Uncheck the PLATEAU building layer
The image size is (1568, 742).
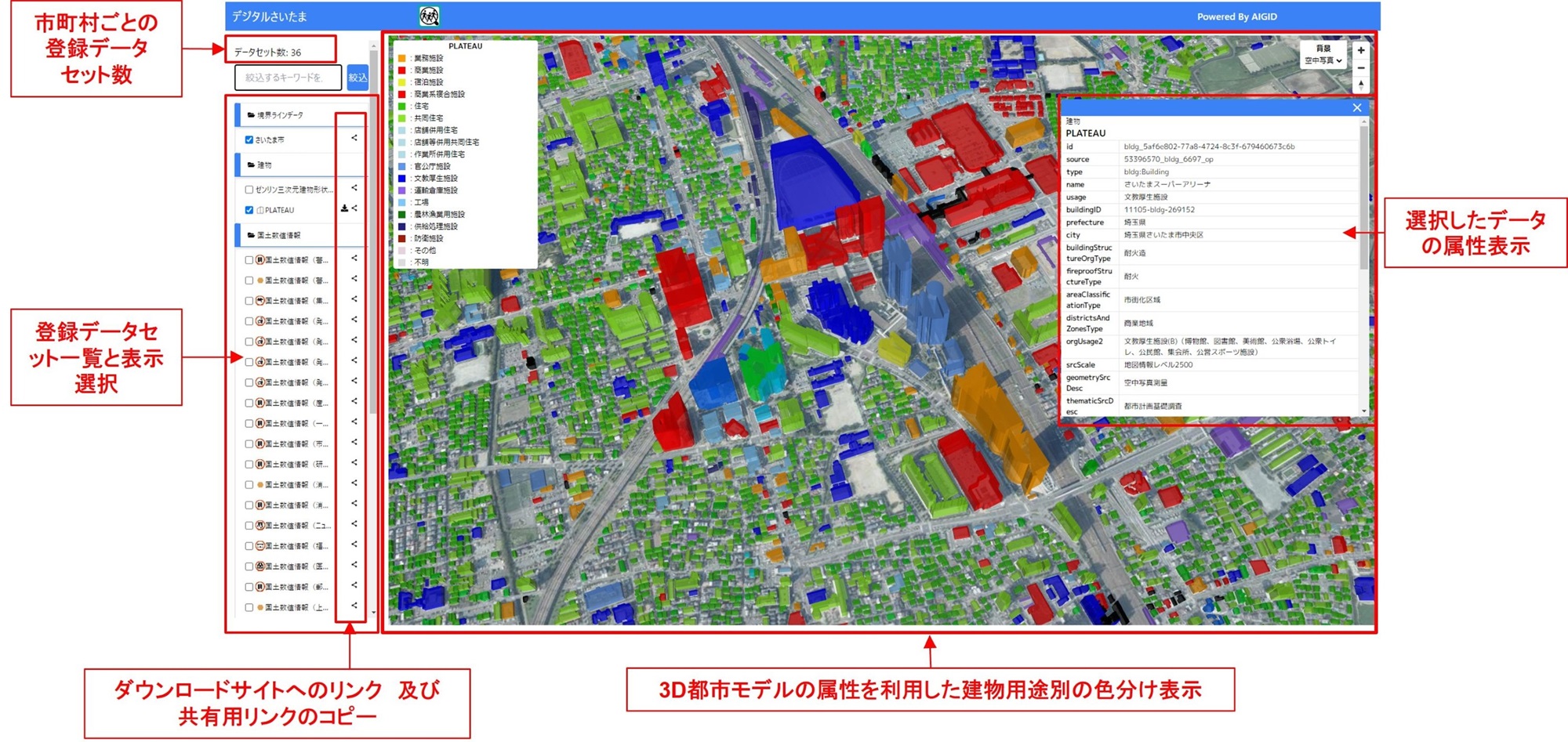[x=249, y=210]
